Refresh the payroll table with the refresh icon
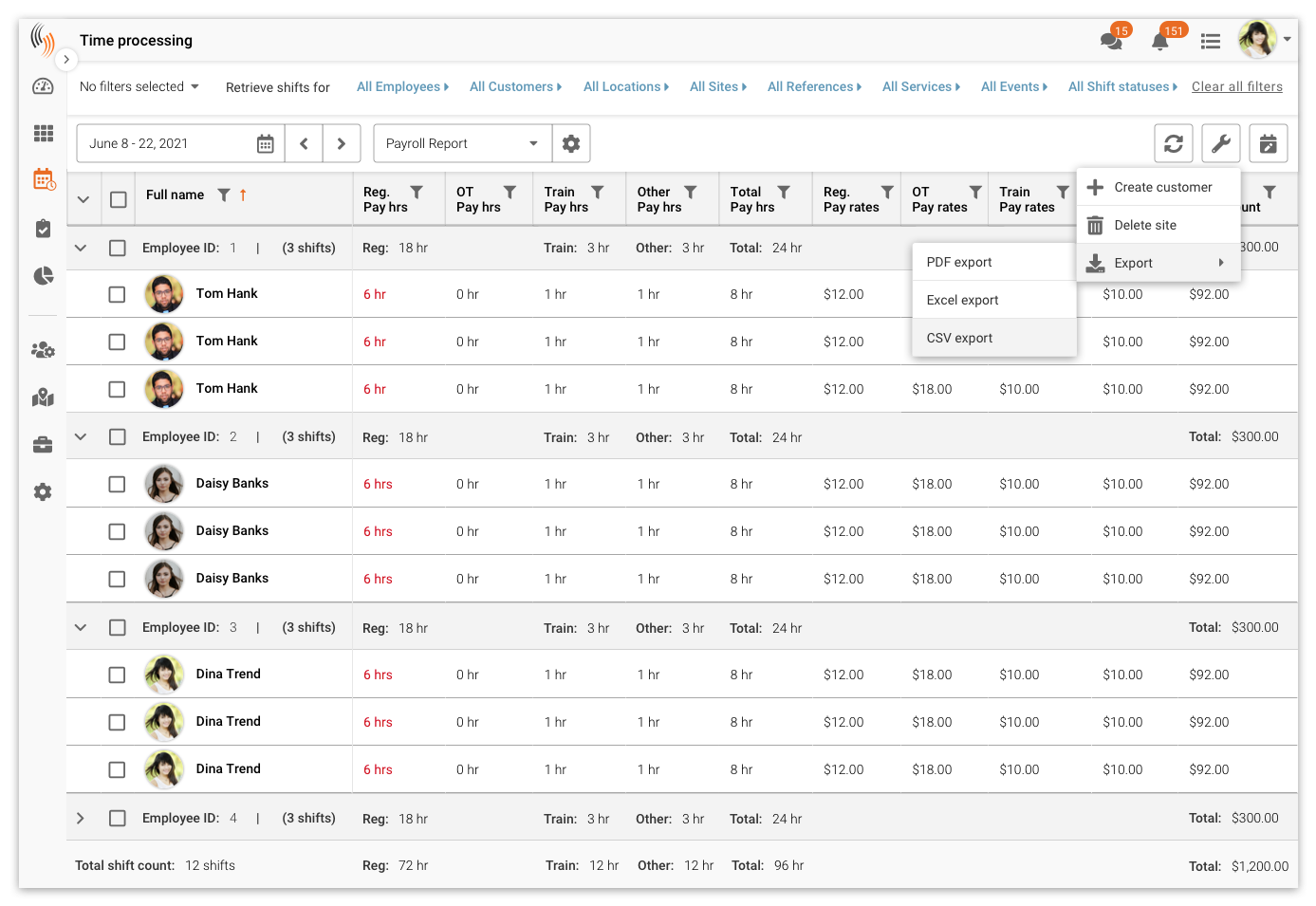The width and height of the screenshot is (1316, 906). pos(1174,143)
